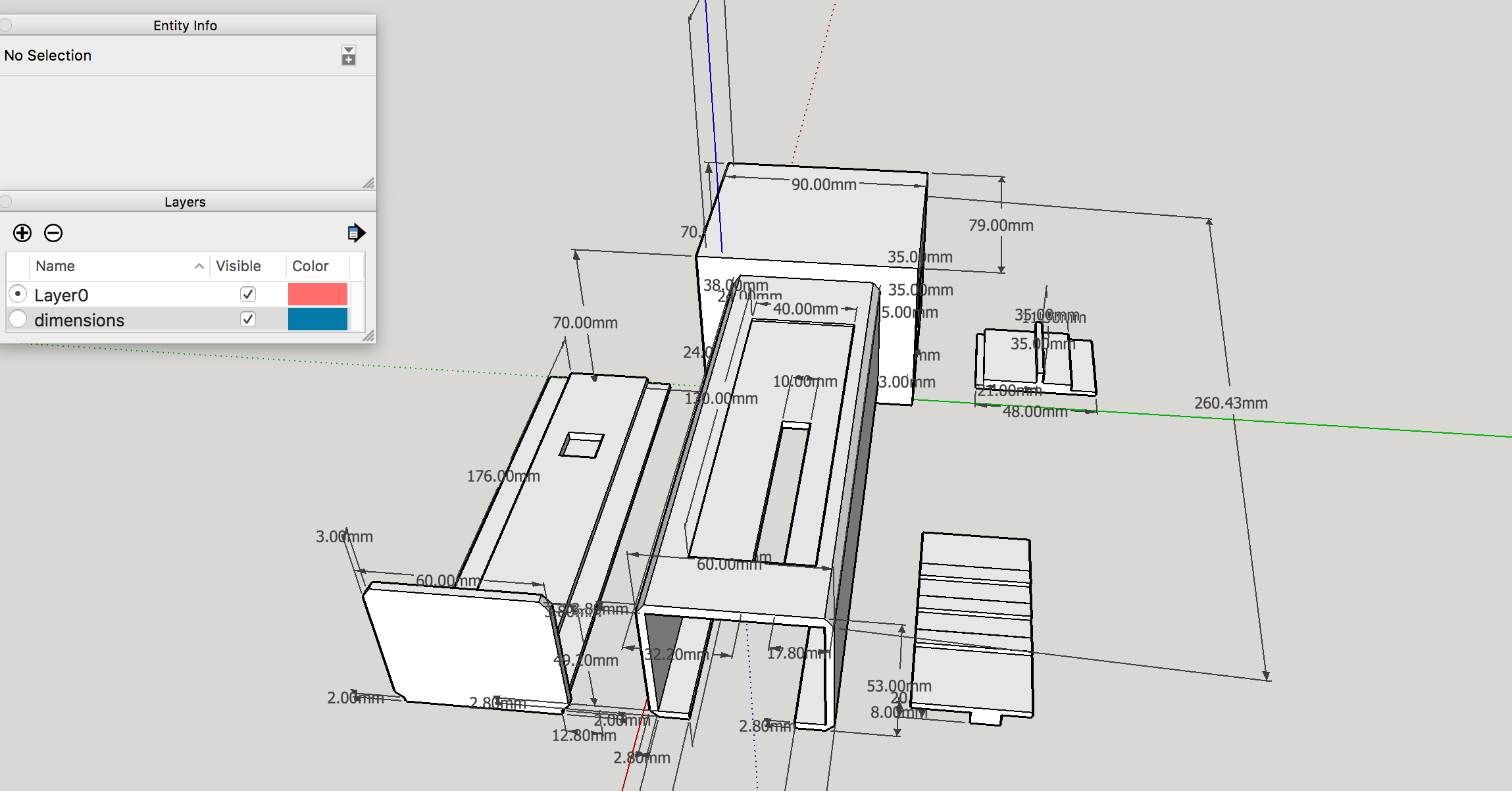Click Layer0's name to rename it

tap(62, 294)
